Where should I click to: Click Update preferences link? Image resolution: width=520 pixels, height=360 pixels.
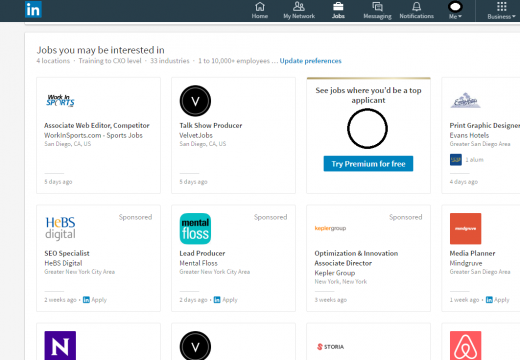click(310, 61)
